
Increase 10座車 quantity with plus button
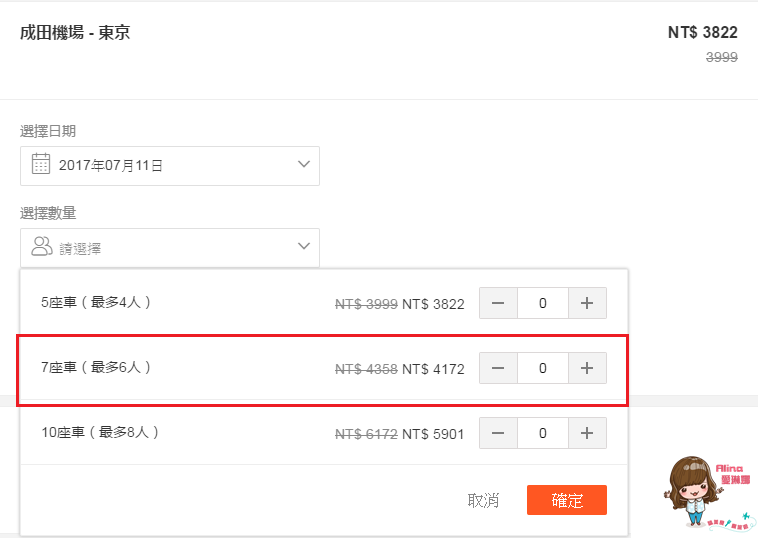[x=587, y=433]
